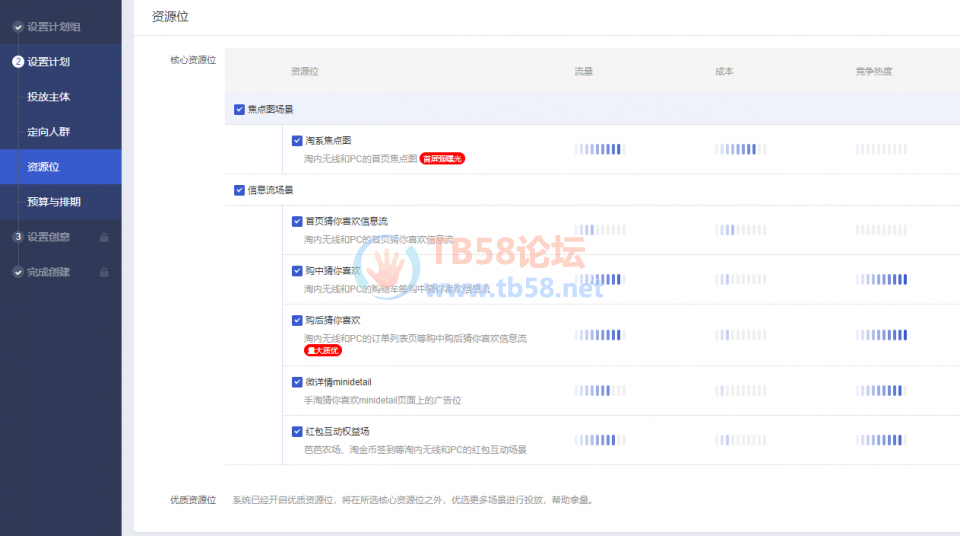Click the red 首屏强曝光 badge
This screenshot has height=536, width=960.
click(x=442, y=158)
